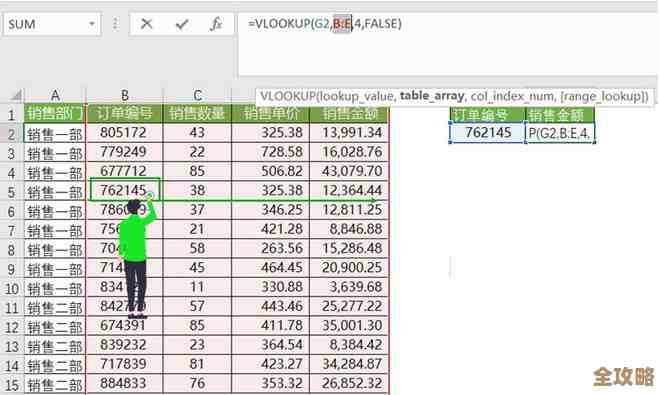This screenshot has width=660, height=395.
Task: Select column B header
Action: click(x=125, y=96)
